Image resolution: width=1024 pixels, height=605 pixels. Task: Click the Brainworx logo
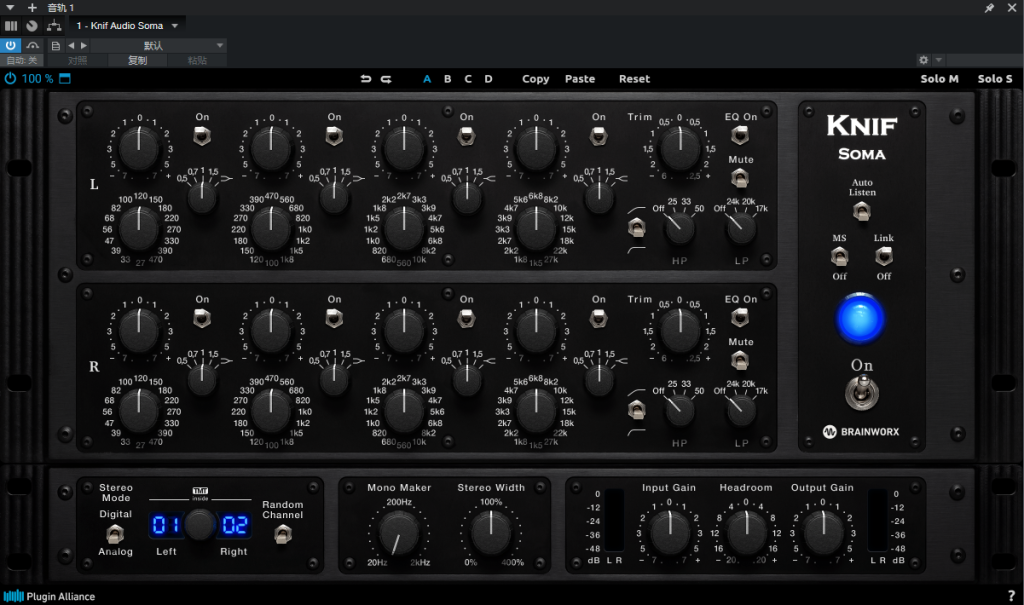tap(861, 432)
